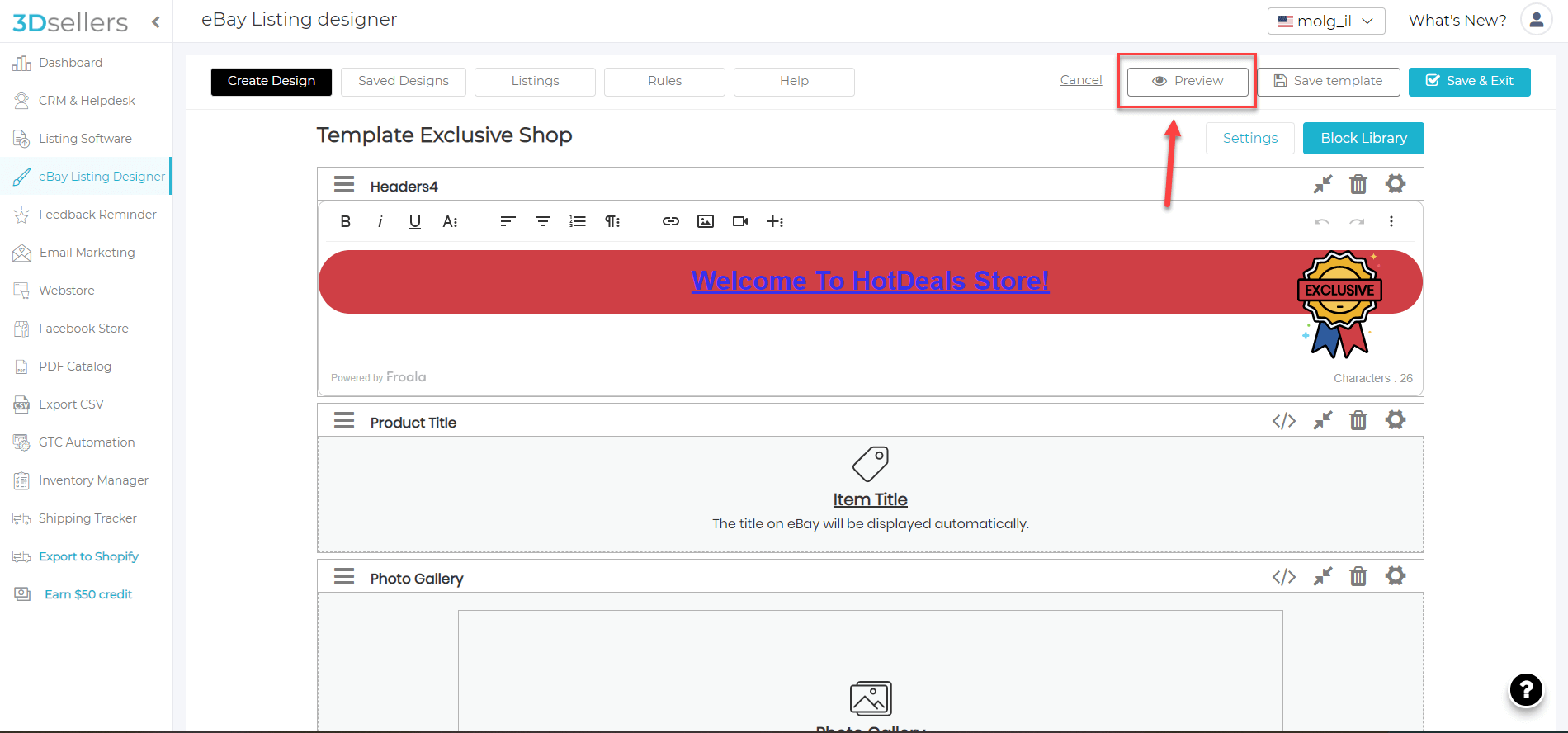Redo the editor change
The image size is (1568, 733).
click(1357, 221)
